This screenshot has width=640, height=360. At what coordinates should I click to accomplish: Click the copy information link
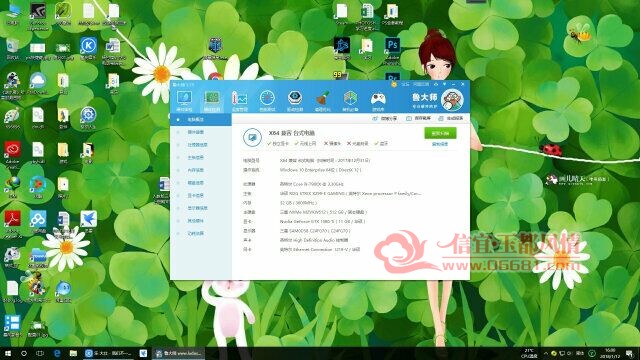click(440, 144)
